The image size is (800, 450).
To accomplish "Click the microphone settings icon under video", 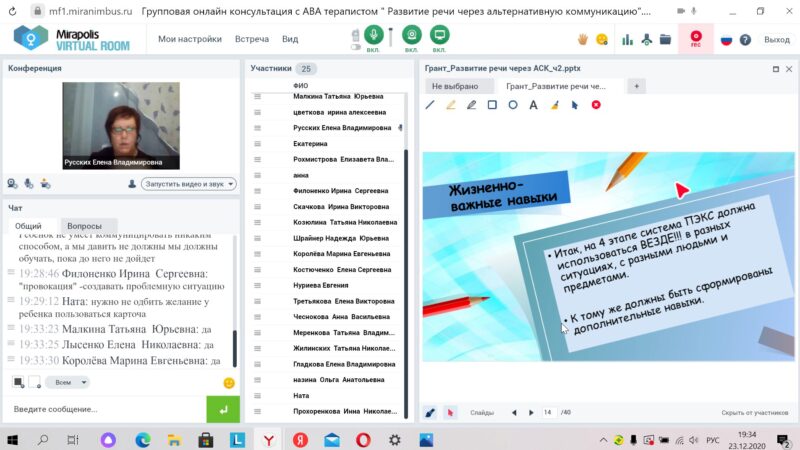I will tap(29, 184).
